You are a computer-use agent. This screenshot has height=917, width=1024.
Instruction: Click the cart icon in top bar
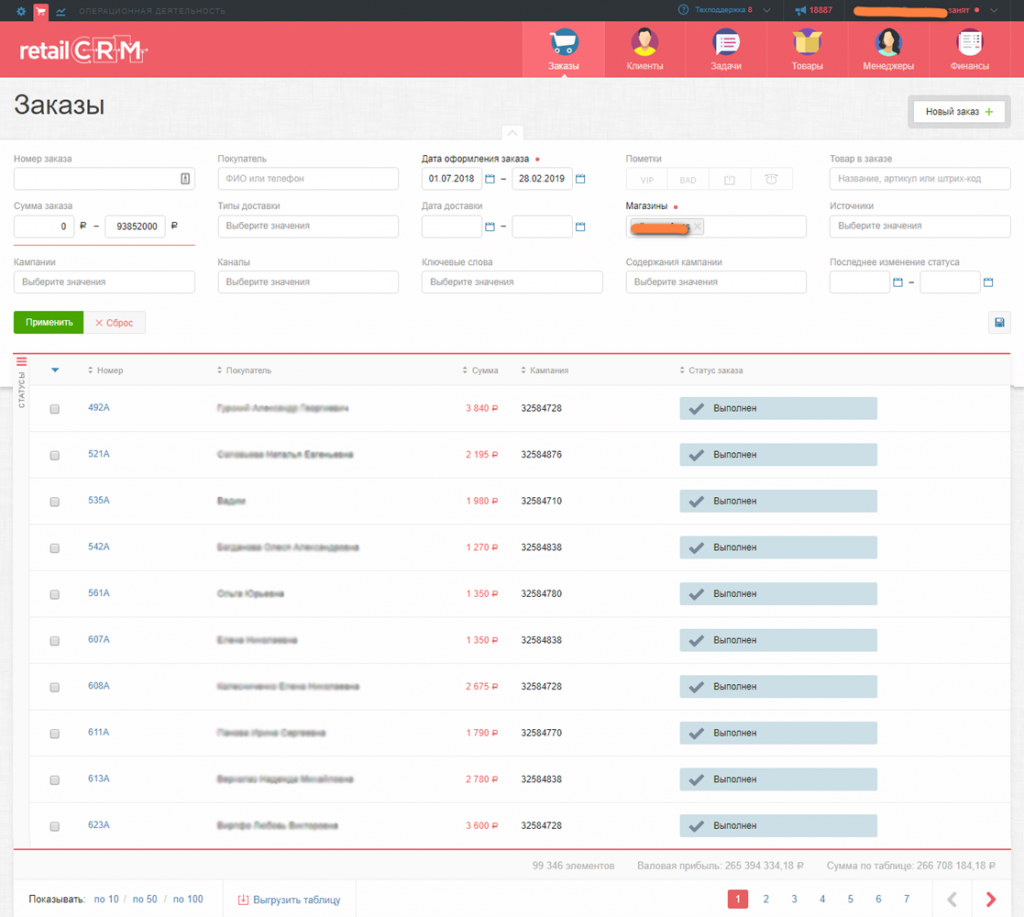click(x=41, y=10)
